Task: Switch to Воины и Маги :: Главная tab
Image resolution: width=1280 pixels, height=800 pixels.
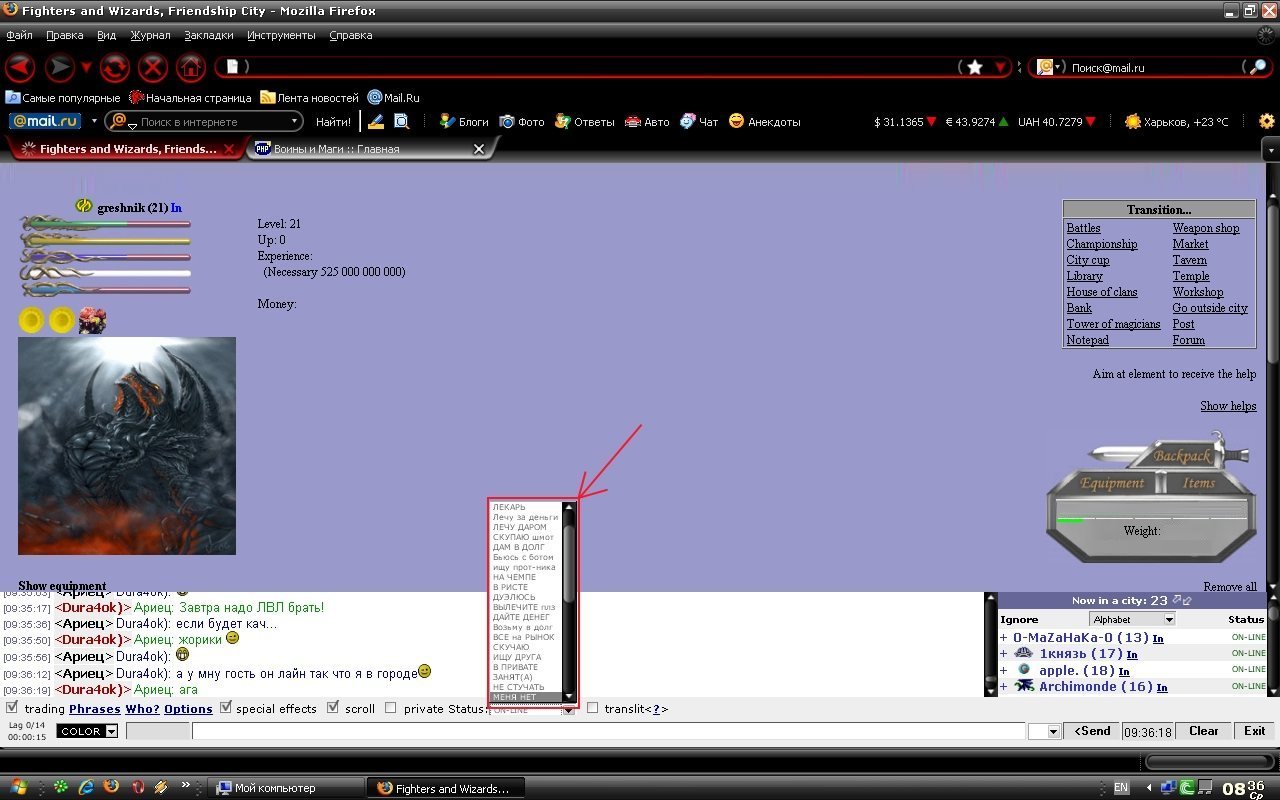Action: [x=368, y=149]
